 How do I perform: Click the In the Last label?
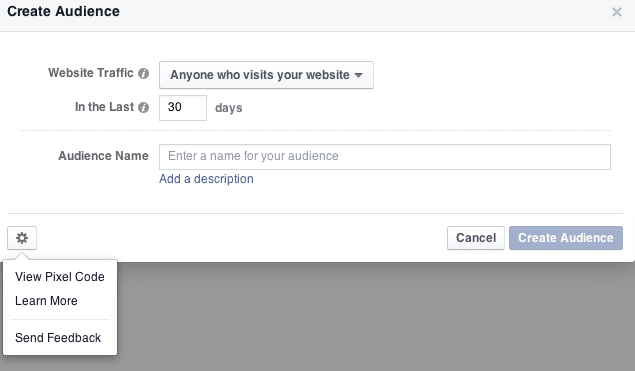[104, 107]
